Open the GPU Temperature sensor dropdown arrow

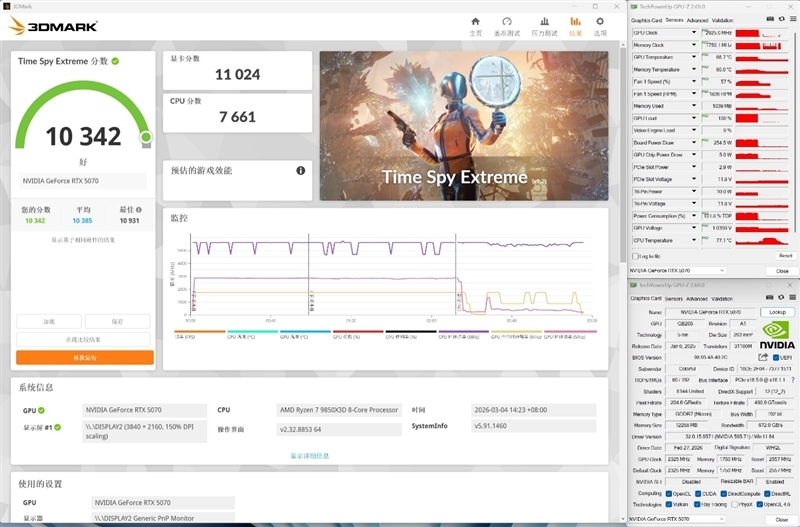694,57
